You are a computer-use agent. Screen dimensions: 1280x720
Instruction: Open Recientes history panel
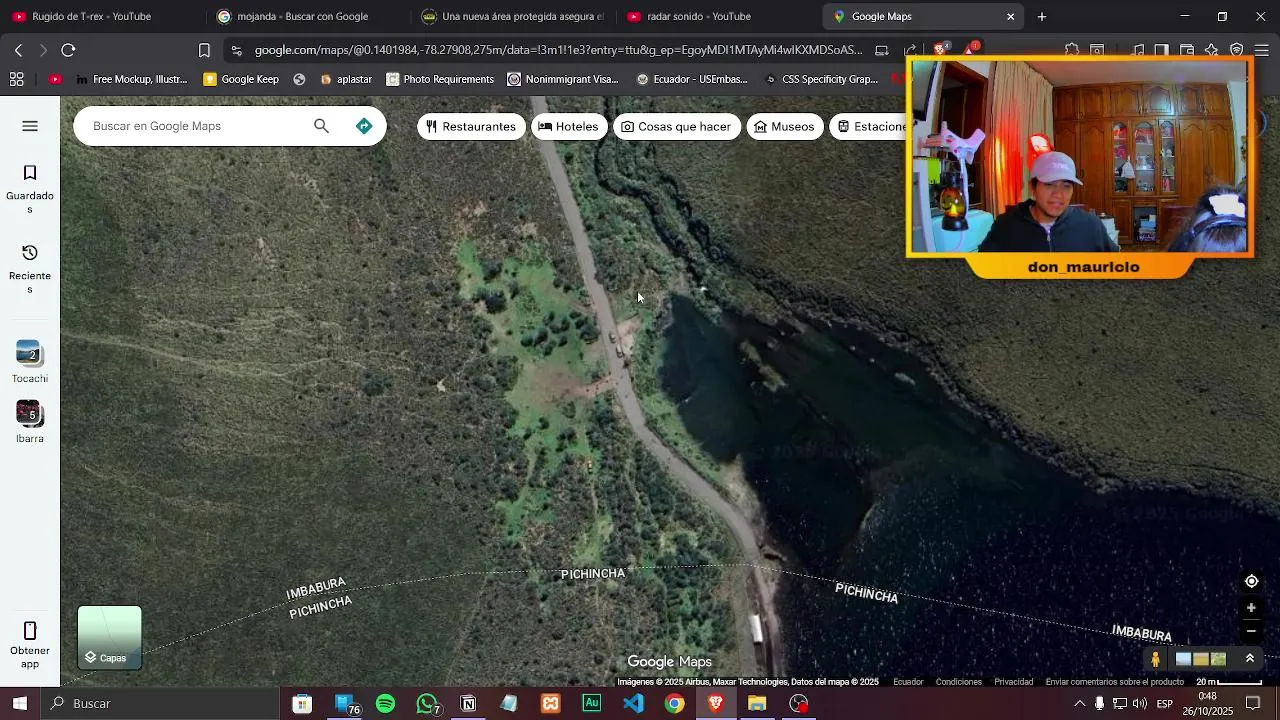click(x=30, y=268)
